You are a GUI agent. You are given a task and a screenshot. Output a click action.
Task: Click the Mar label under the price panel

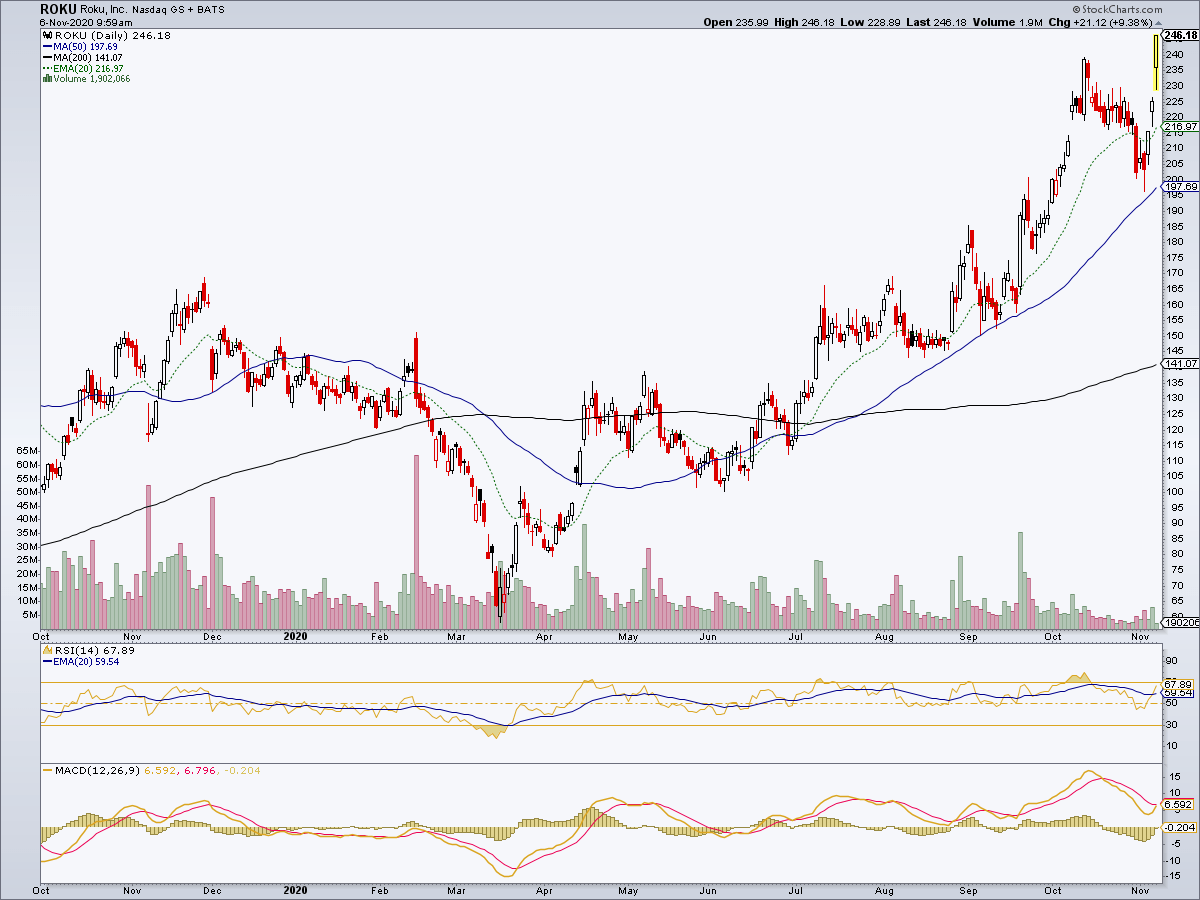point(456,635)
